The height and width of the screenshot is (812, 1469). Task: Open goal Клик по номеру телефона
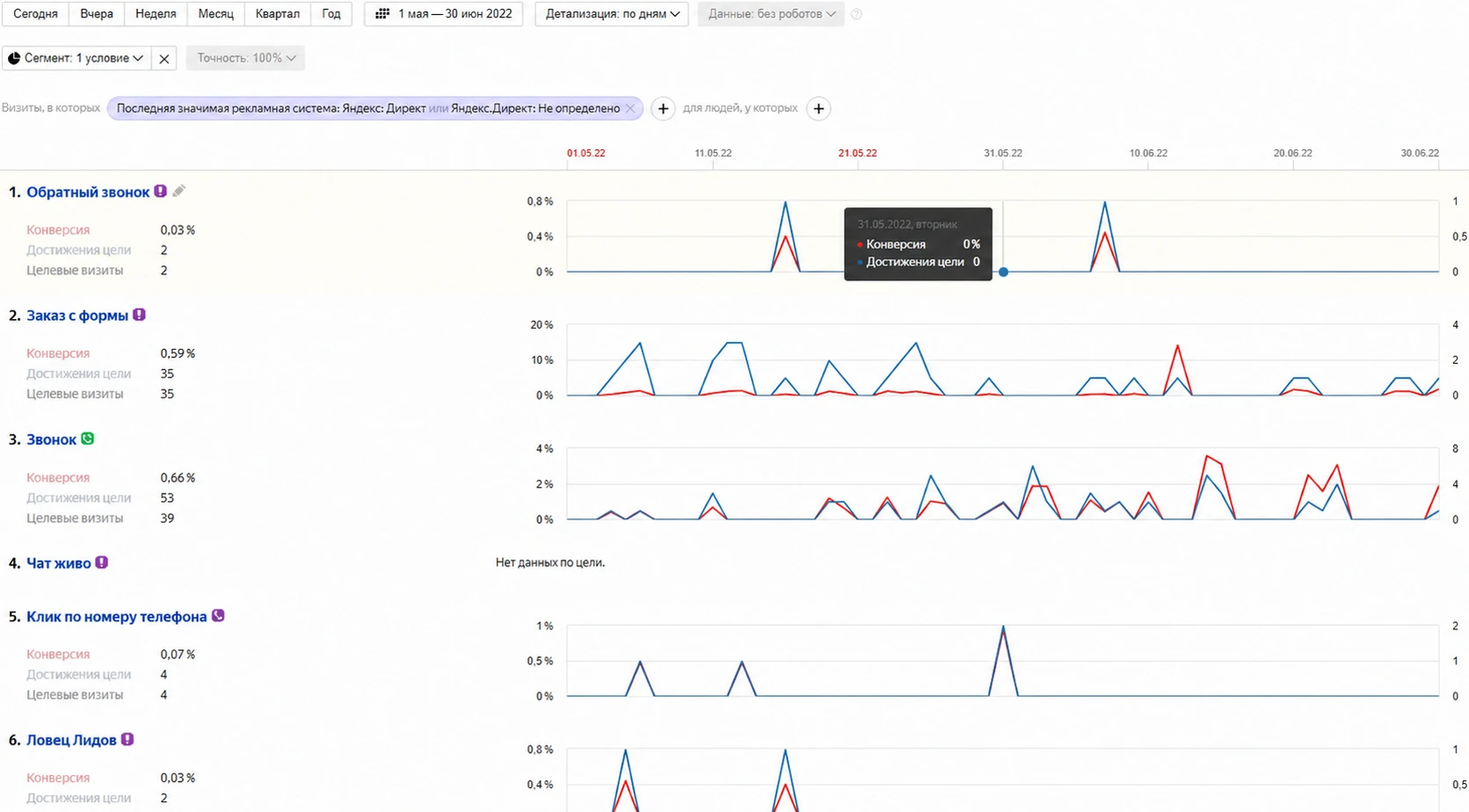116,617
